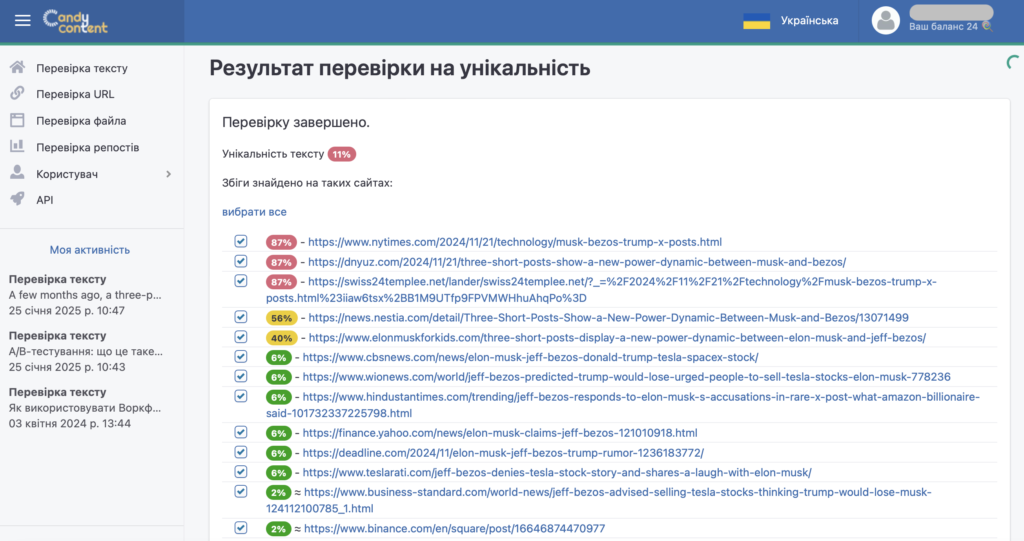
Task: Open the dnyuz.com three-short-posts link
Action: tap(577, 262)
